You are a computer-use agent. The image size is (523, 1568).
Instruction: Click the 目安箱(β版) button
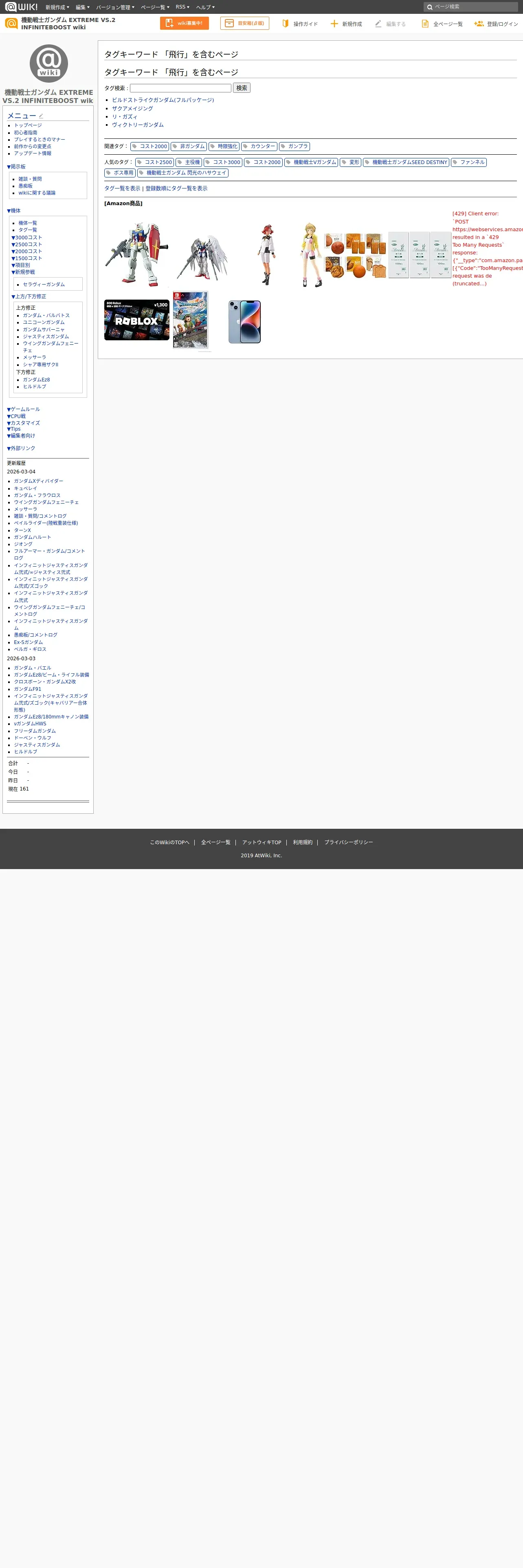[x=245, y=23]
